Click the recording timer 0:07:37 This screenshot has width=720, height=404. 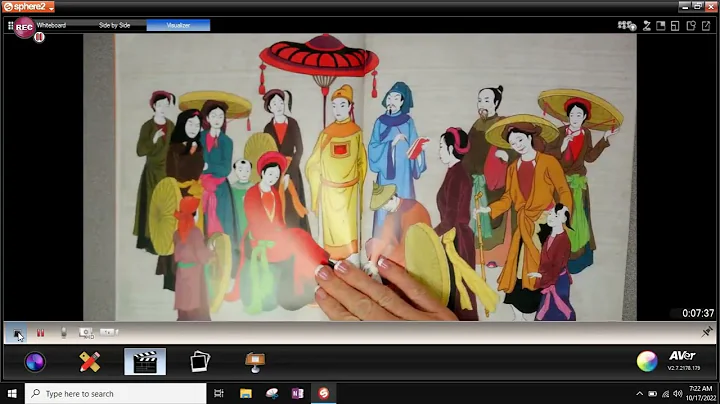pos(698,313)
